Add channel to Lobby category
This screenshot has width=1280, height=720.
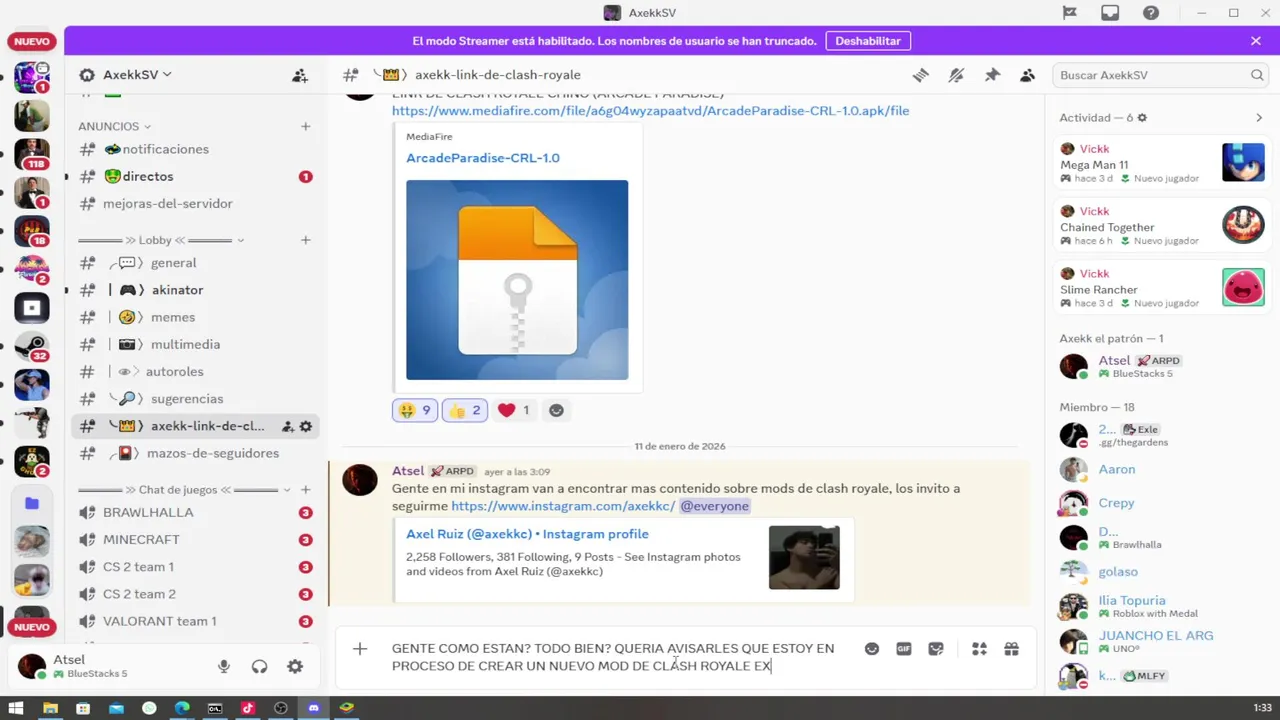point(305,240)
